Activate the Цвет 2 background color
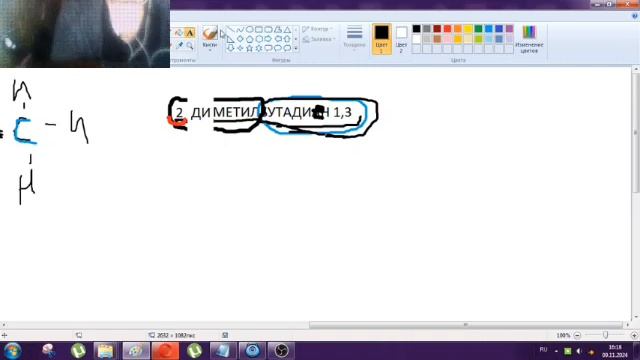Viewport: 640px width, 360px height. pyautogui.click(x=402, y=39)
